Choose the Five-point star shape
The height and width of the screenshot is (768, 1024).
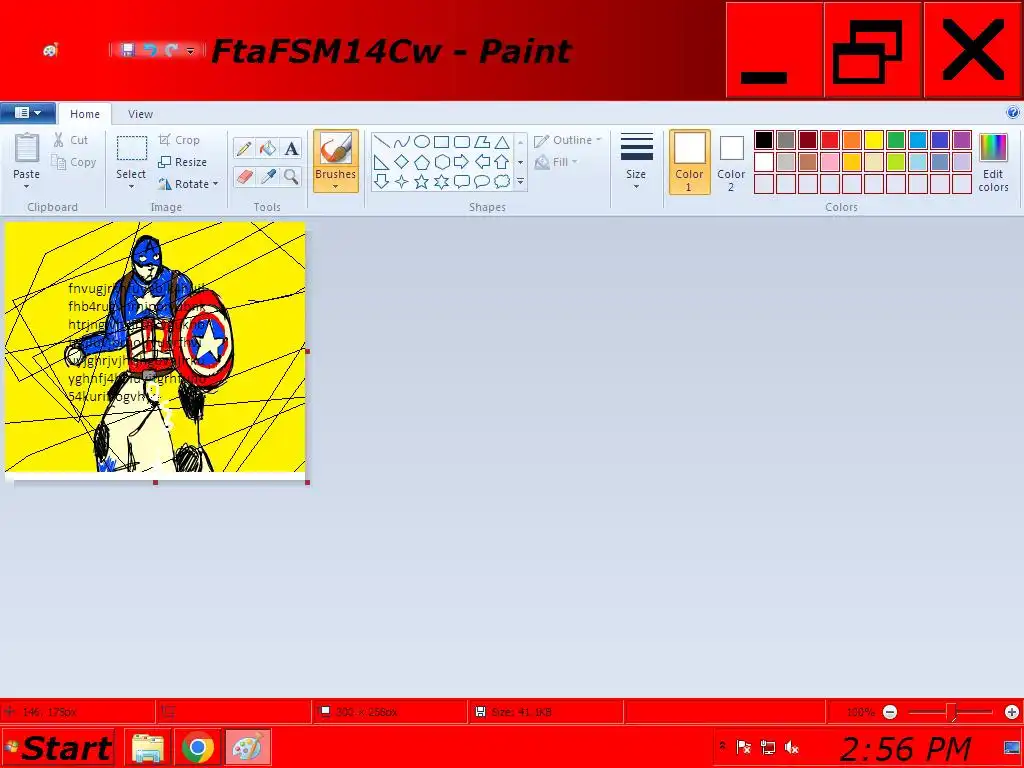tap(422, 182)
